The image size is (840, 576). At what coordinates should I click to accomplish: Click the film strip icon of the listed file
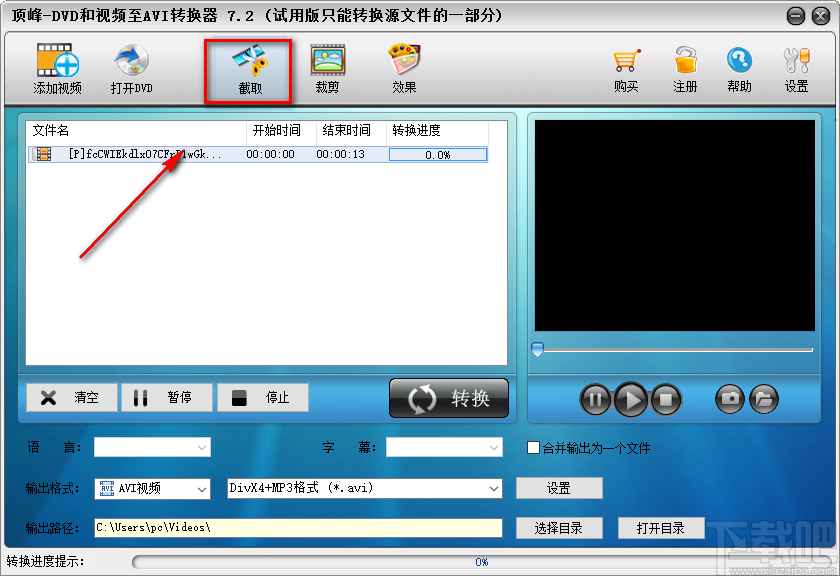point(42,154)
